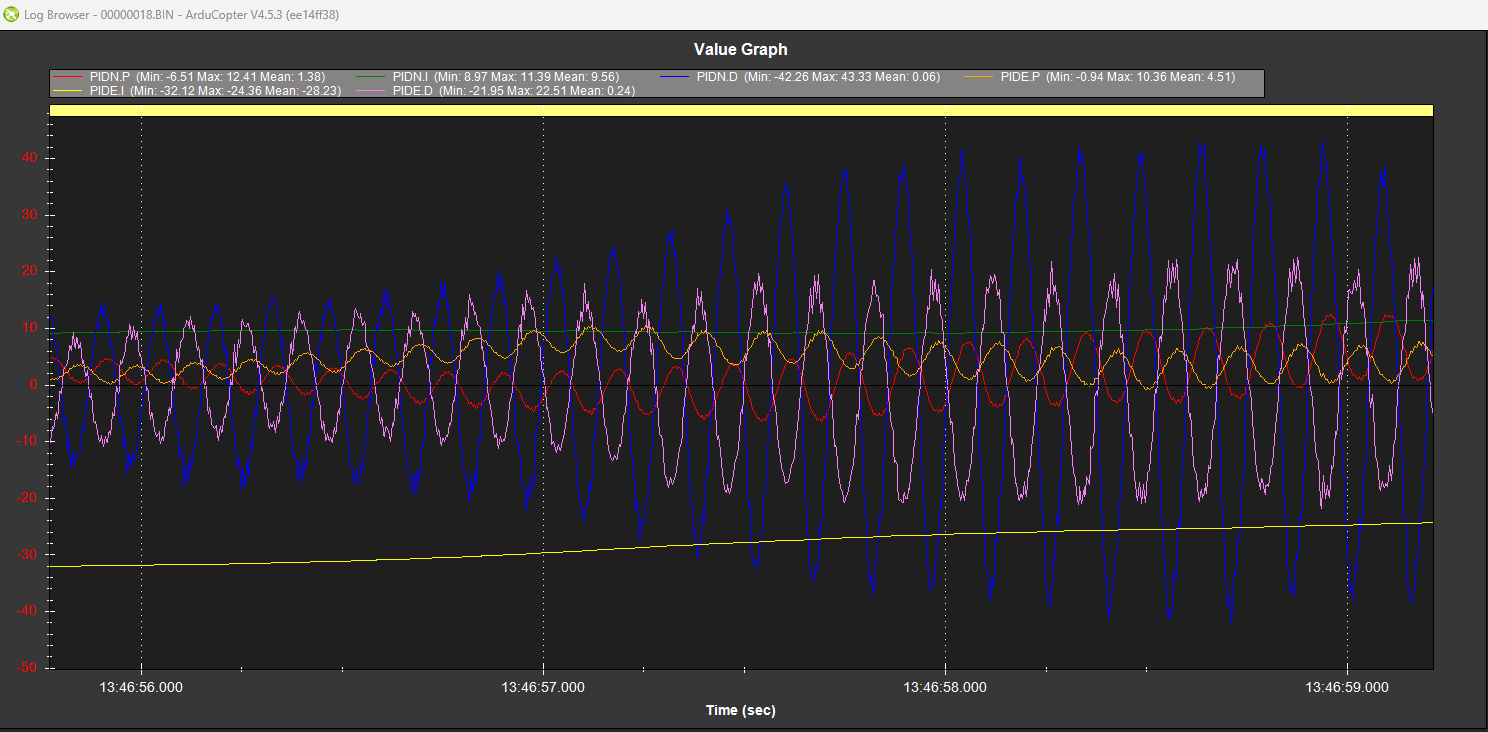Click the "Value Graph" chart title
Screen dimensions: 1488x732
pos(741,49)
